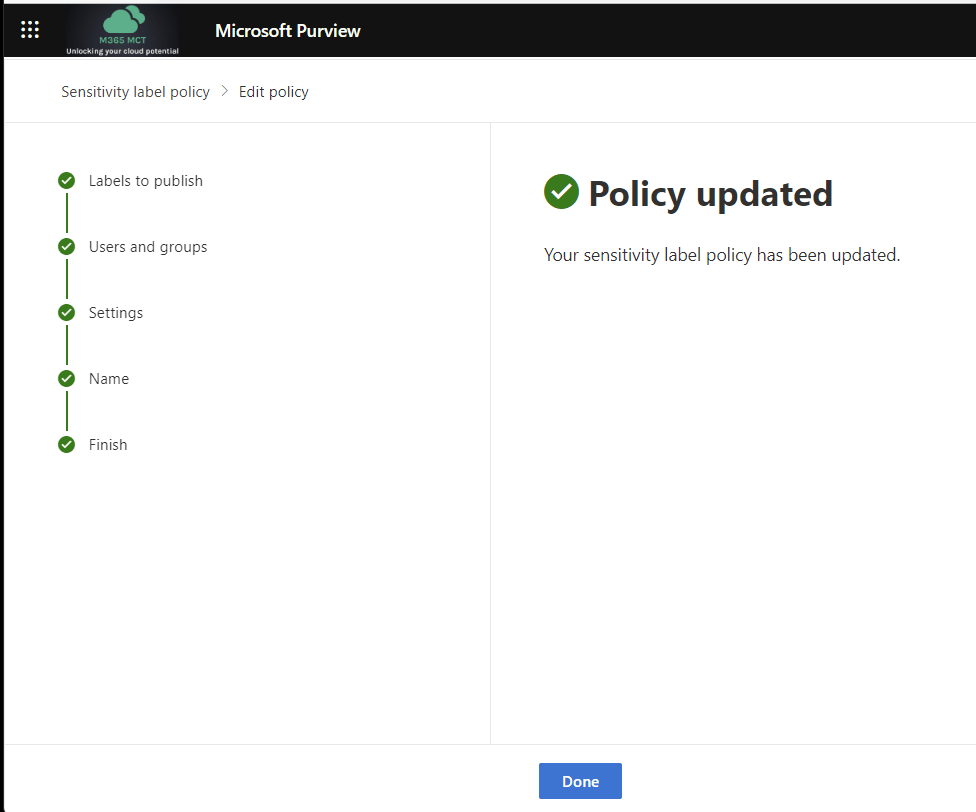Click the M365 MCT cloud logo
976x812 pixels.
click(122, 29)
